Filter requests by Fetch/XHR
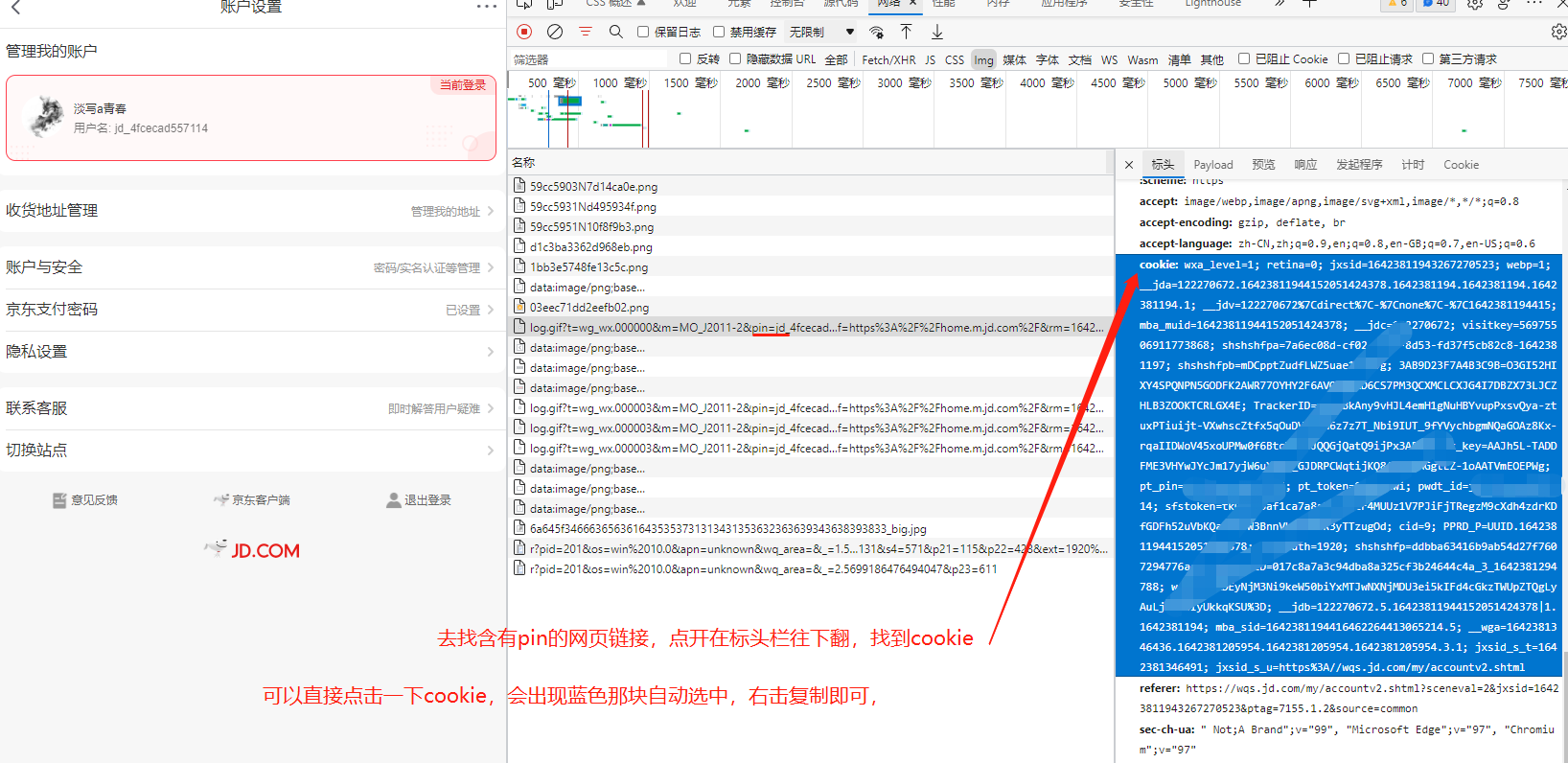Image resolution: width=1568 pixels, height=763 pixels. click(x=888, y=59)
